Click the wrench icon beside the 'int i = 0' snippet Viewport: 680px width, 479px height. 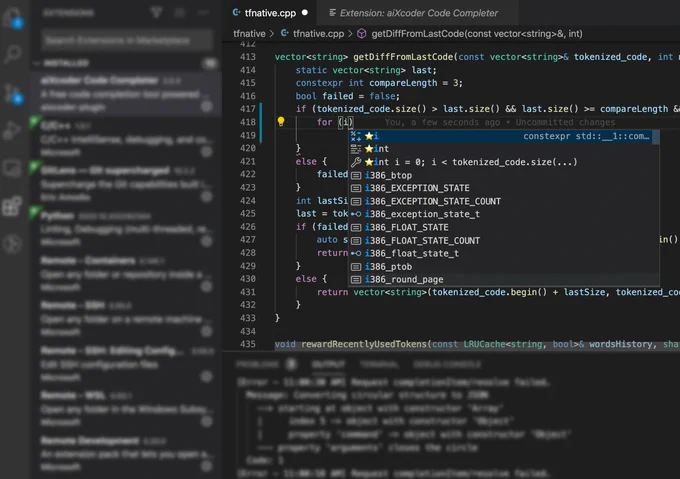coord(356,162)
